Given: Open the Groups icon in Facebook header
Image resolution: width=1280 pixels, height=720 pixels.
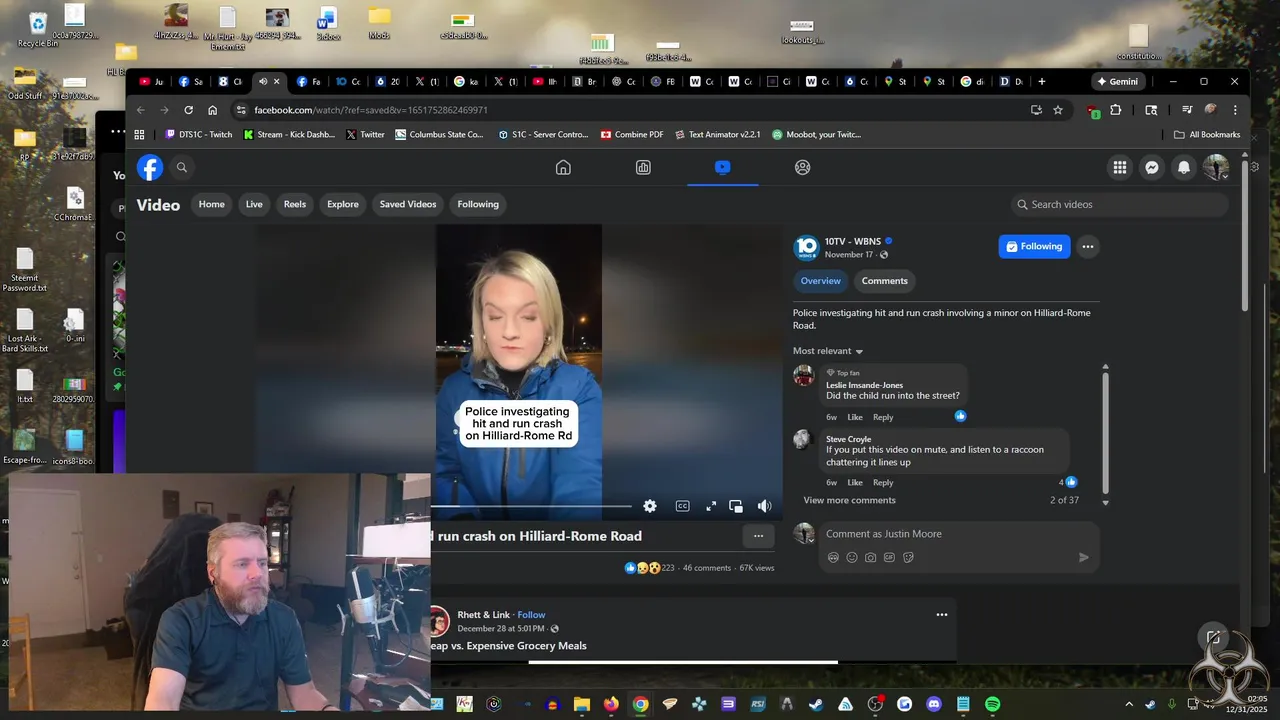Looking at the screenshot, I should click(x=802, y=167).
